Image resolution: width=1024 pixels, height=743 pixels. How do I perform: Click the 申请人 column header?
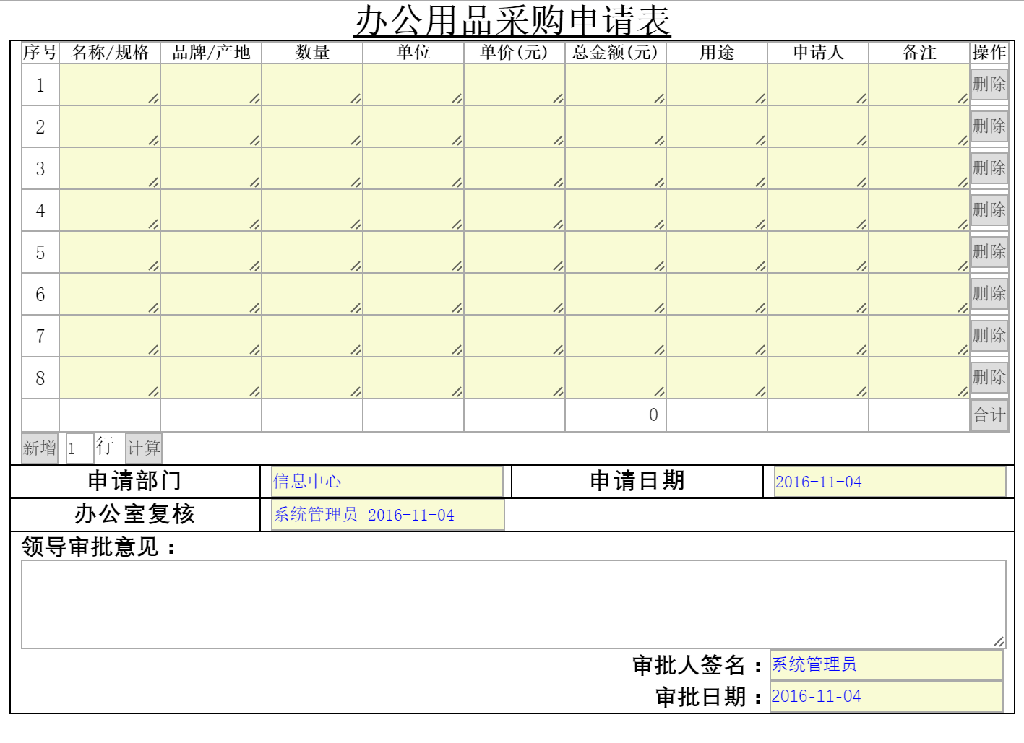(x=818, y=52)
